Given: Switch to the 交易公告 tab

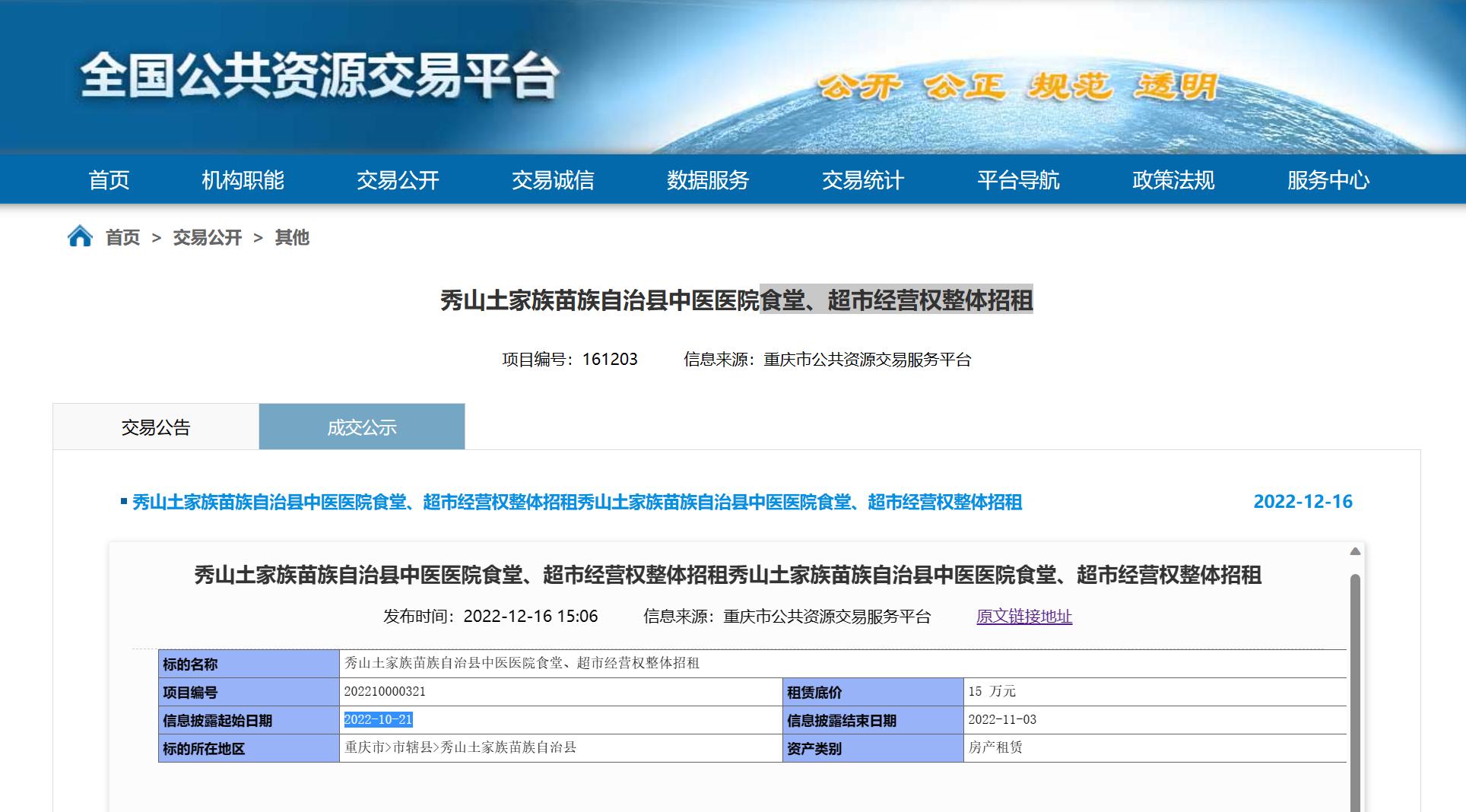Looking at the screenshot, I should [156, 427].
